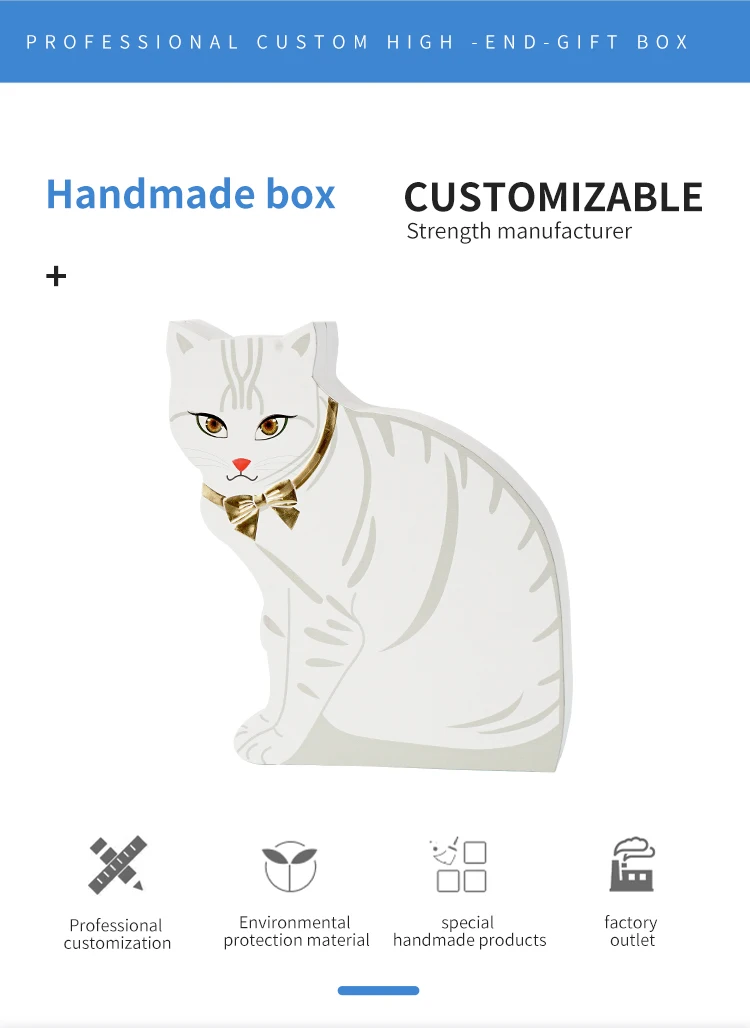Click the cat's red nose
This screenshot has width=750, height=1028.
(x=241, y=464)
